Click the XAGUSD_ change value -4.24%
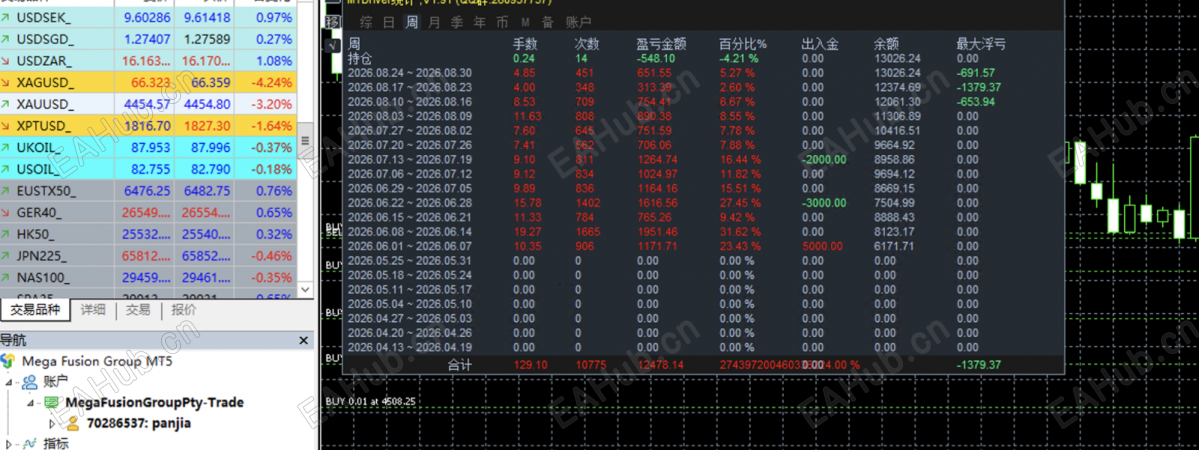The image size is (1199, 450). coord(272,83)
